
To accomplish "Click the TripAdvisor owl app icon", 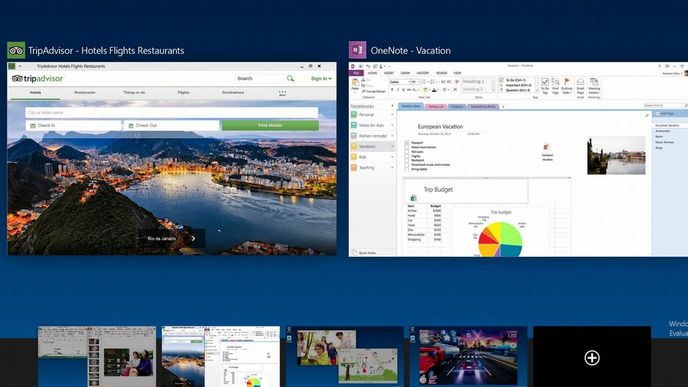I will point(16,50).
